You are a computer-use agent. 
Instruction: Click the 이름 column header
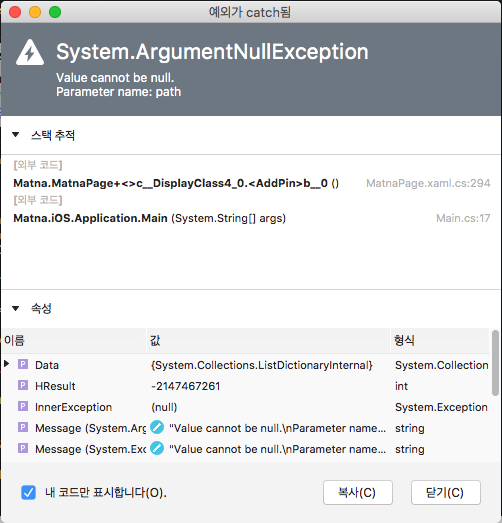[74, 341]
